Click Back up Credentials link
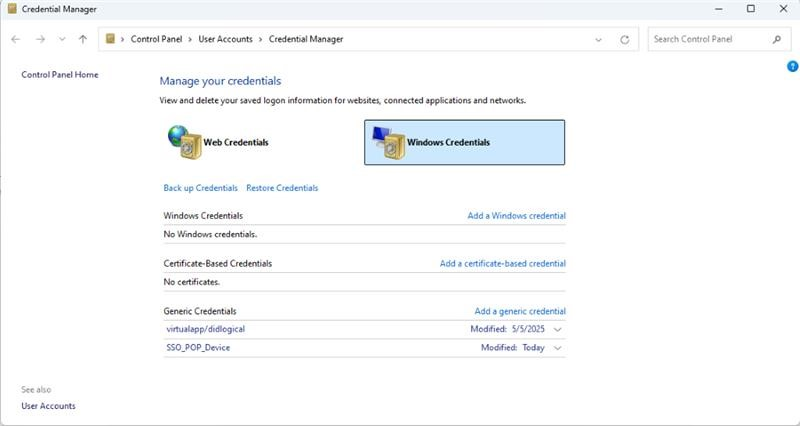800x426 pixels. 201,188
